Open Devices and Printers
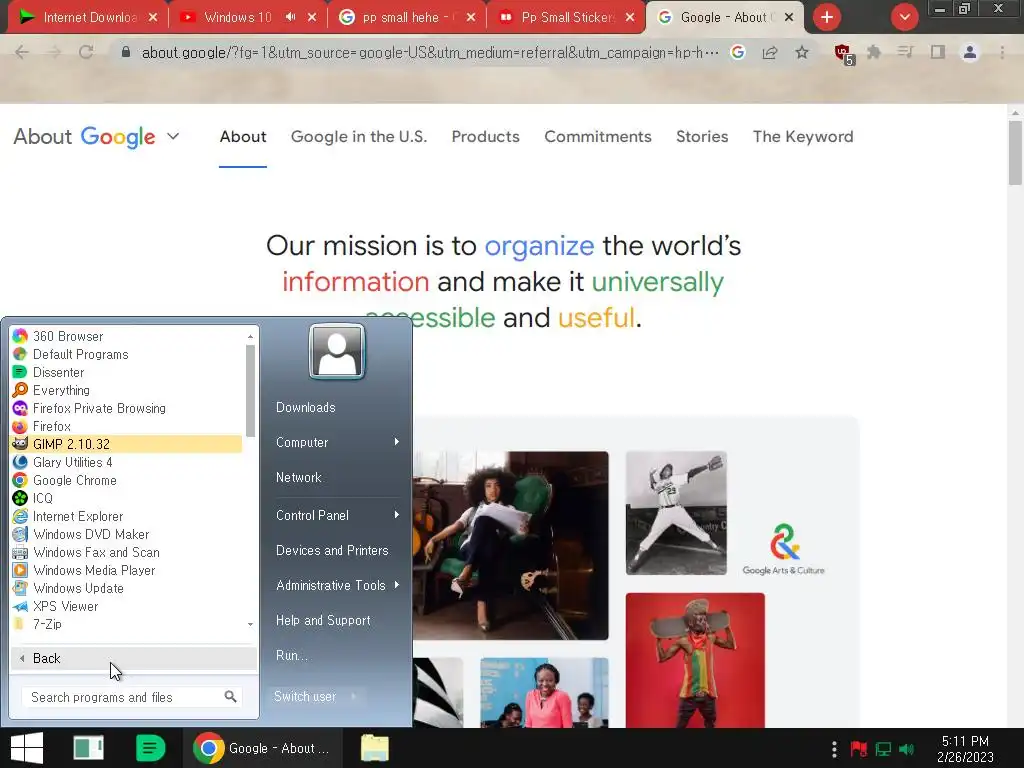The width and height of the screenshot is (1024, 768). tap(332, 551)
